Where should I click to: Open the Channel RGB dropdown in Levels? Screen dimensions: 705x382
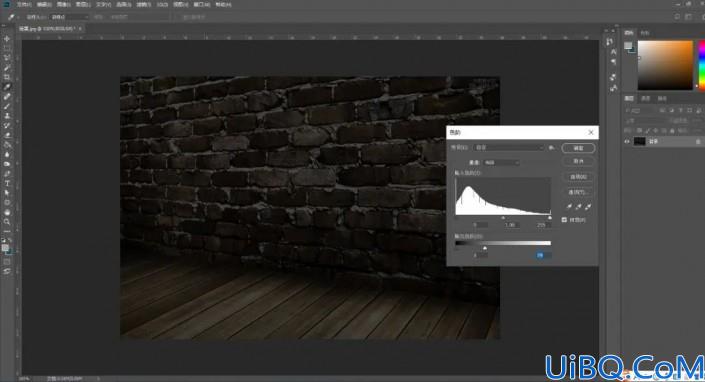tap(501, 162)
